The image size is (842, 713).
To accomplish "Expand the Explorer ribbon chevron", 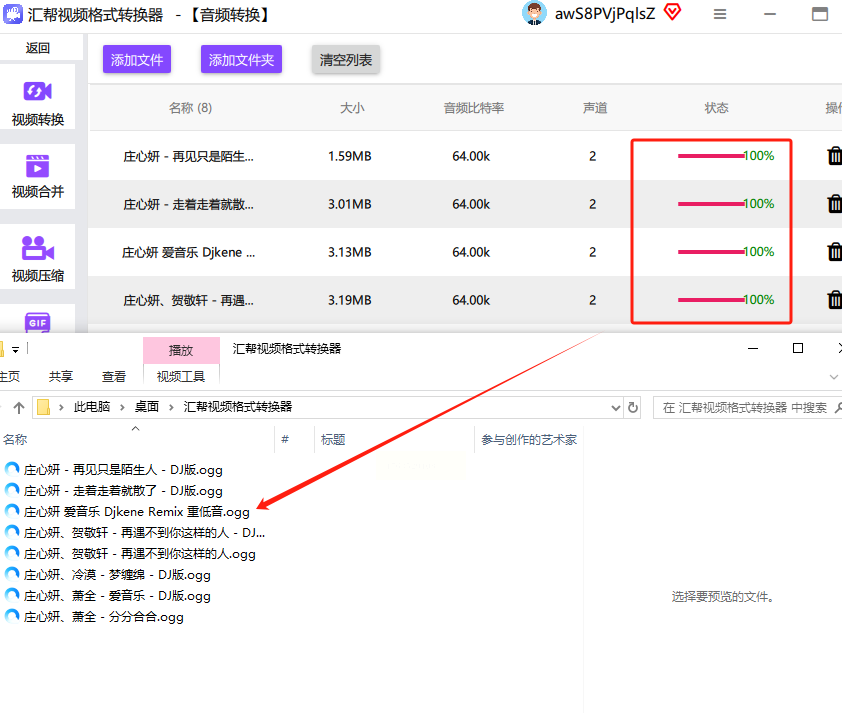I will point(834,376).
